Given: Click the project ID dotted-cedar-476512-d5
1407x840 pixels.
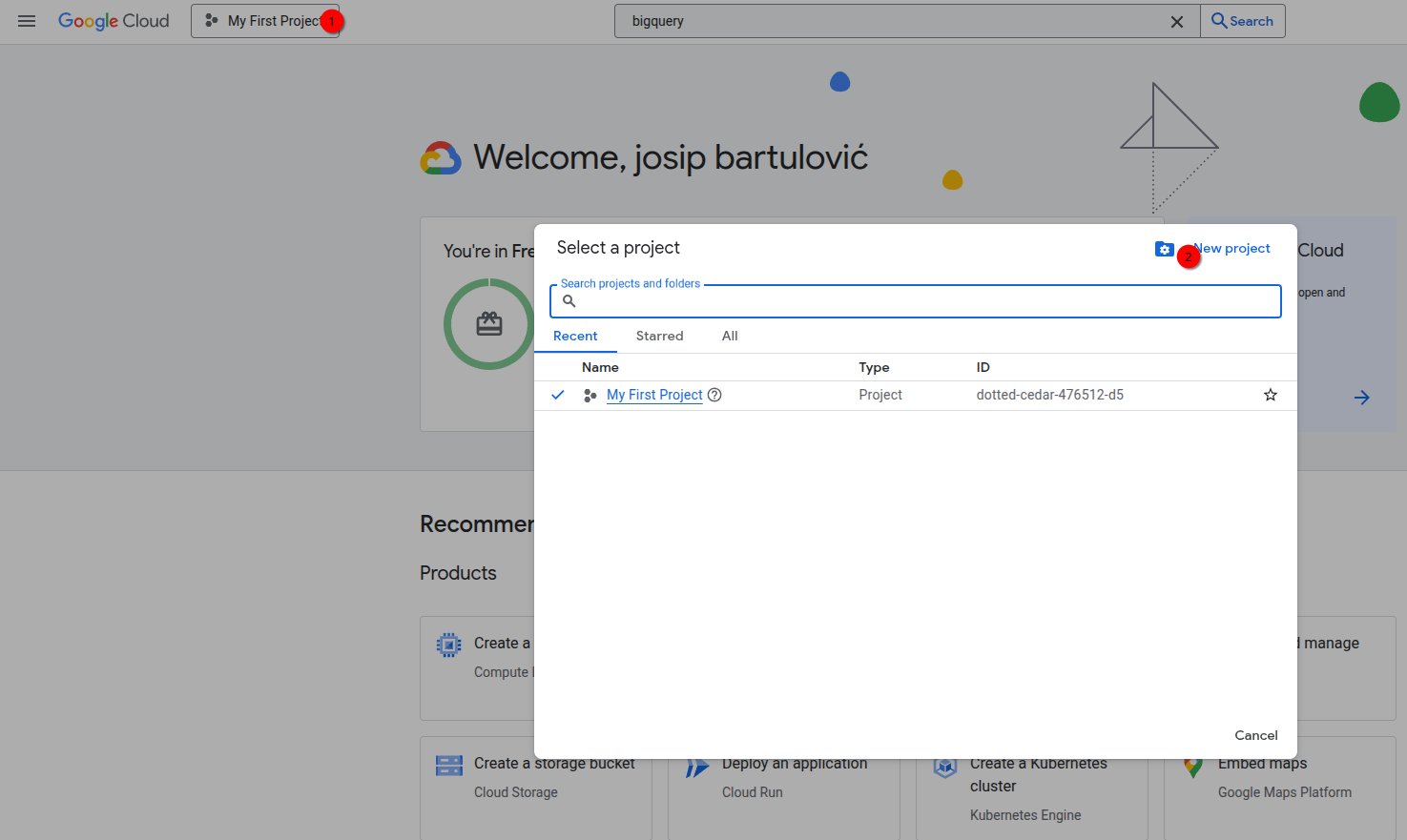Looking at the screenshot, I should coord(1049,395).
